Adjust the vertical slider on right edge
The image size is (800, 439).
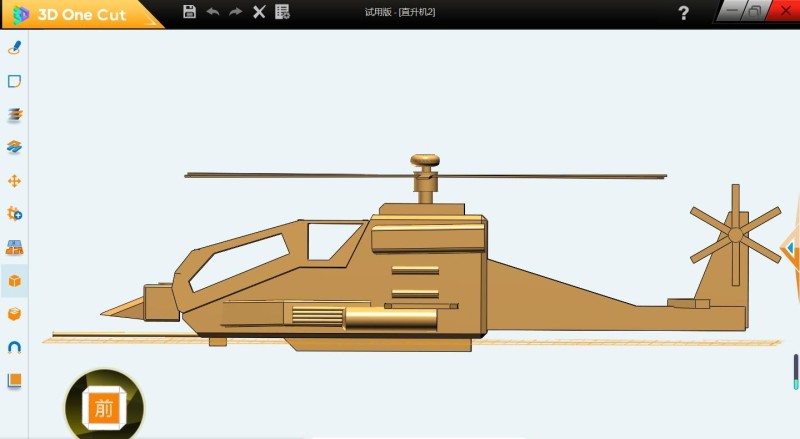coord(795,372)
